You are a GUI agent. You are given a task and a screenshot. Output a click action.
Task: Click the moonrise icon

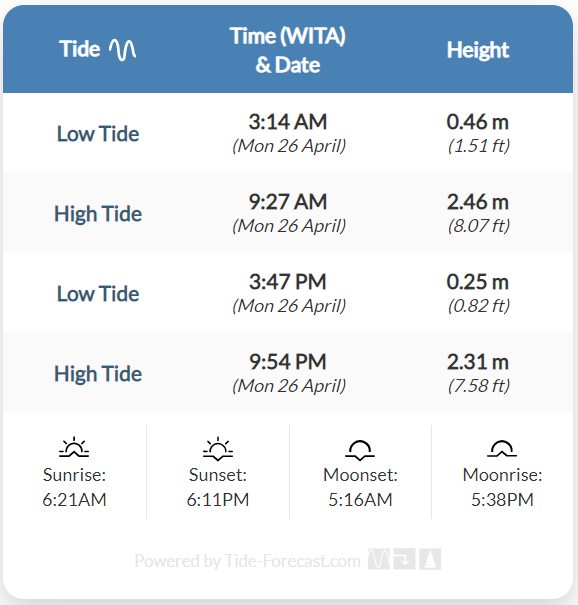click(502, 449)
